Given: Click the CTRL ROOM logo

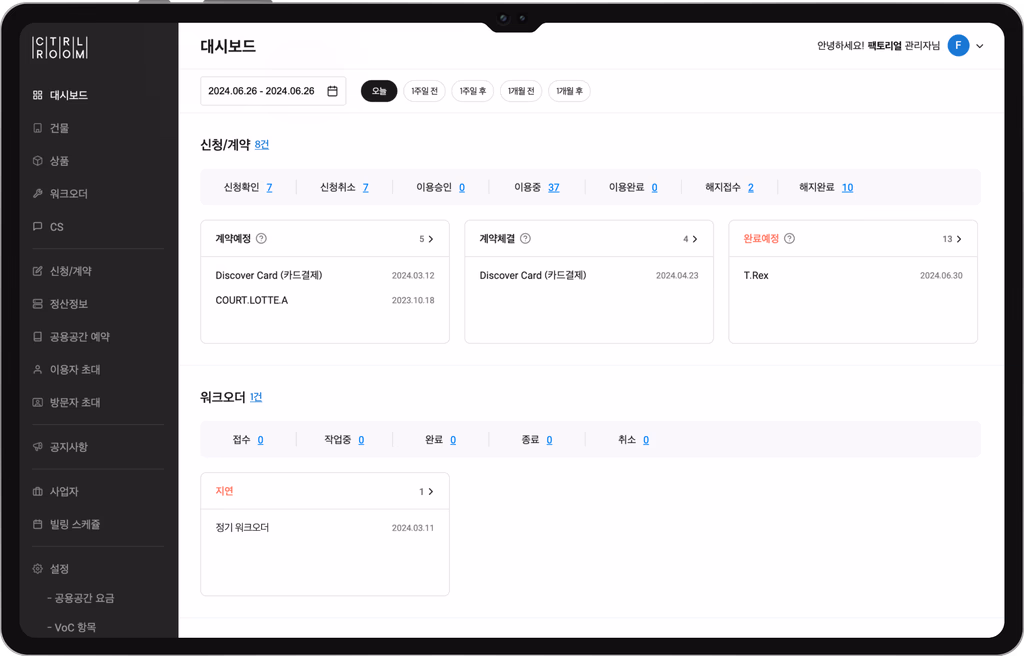Looking at the screenshot, I should (59, 48).
